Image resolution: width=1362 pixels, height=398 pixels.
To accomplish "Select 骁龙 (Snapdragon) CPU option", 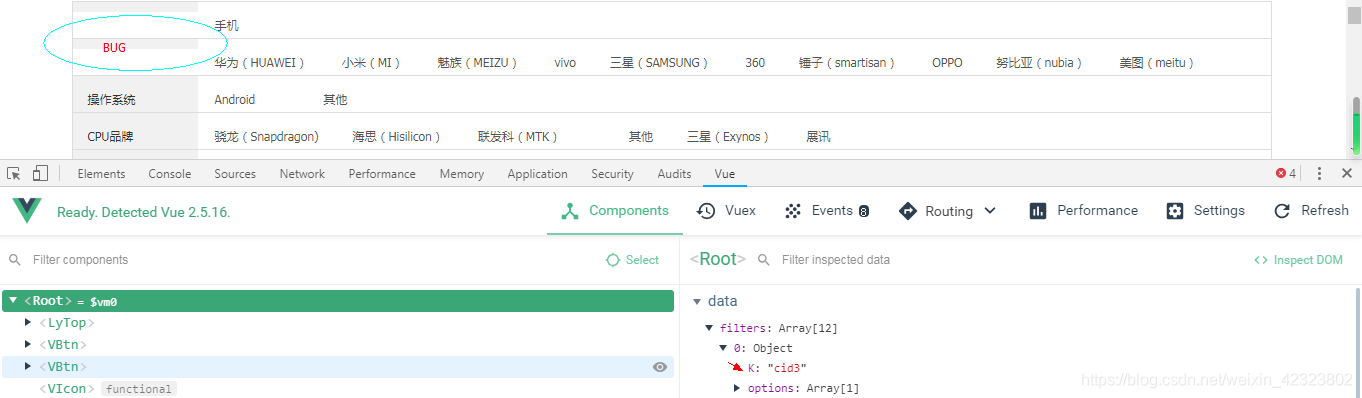I will pos(266,137).
